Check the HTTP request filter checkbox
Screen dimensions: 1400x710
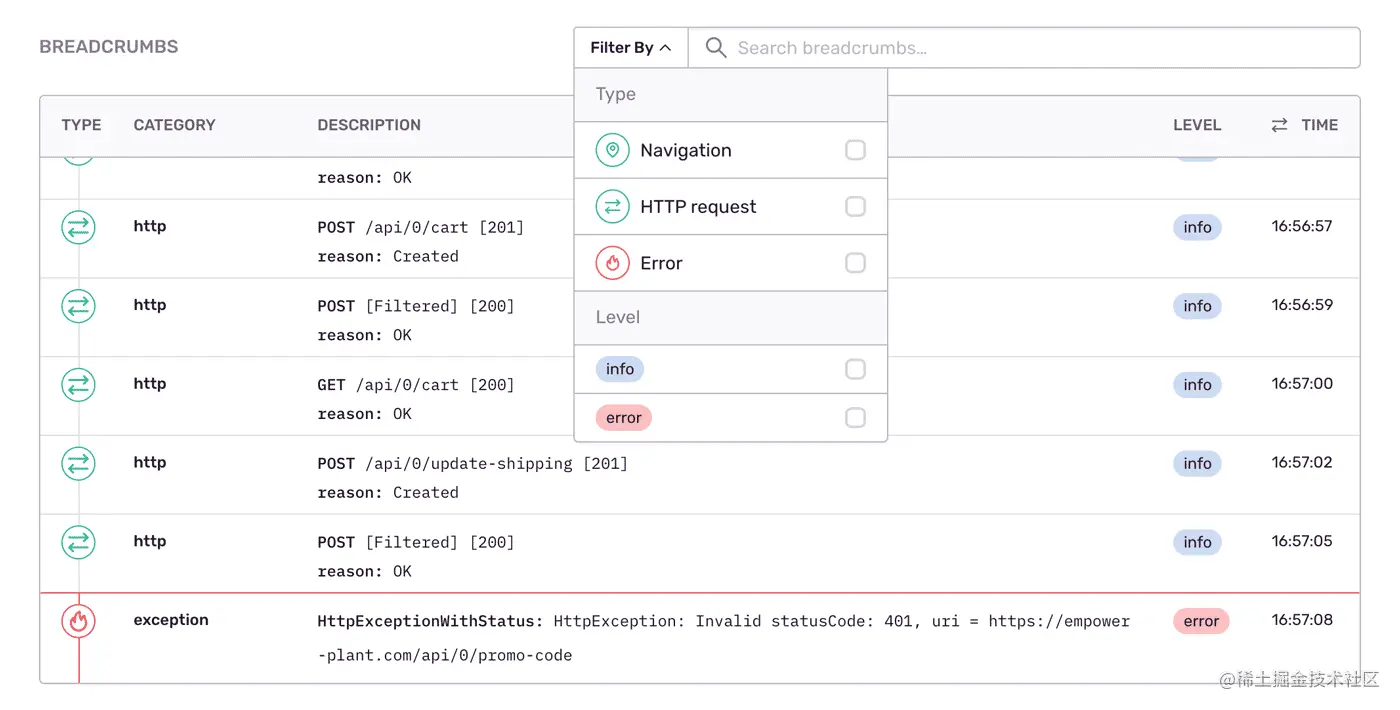pyautogui.click(x=855, y=207)
